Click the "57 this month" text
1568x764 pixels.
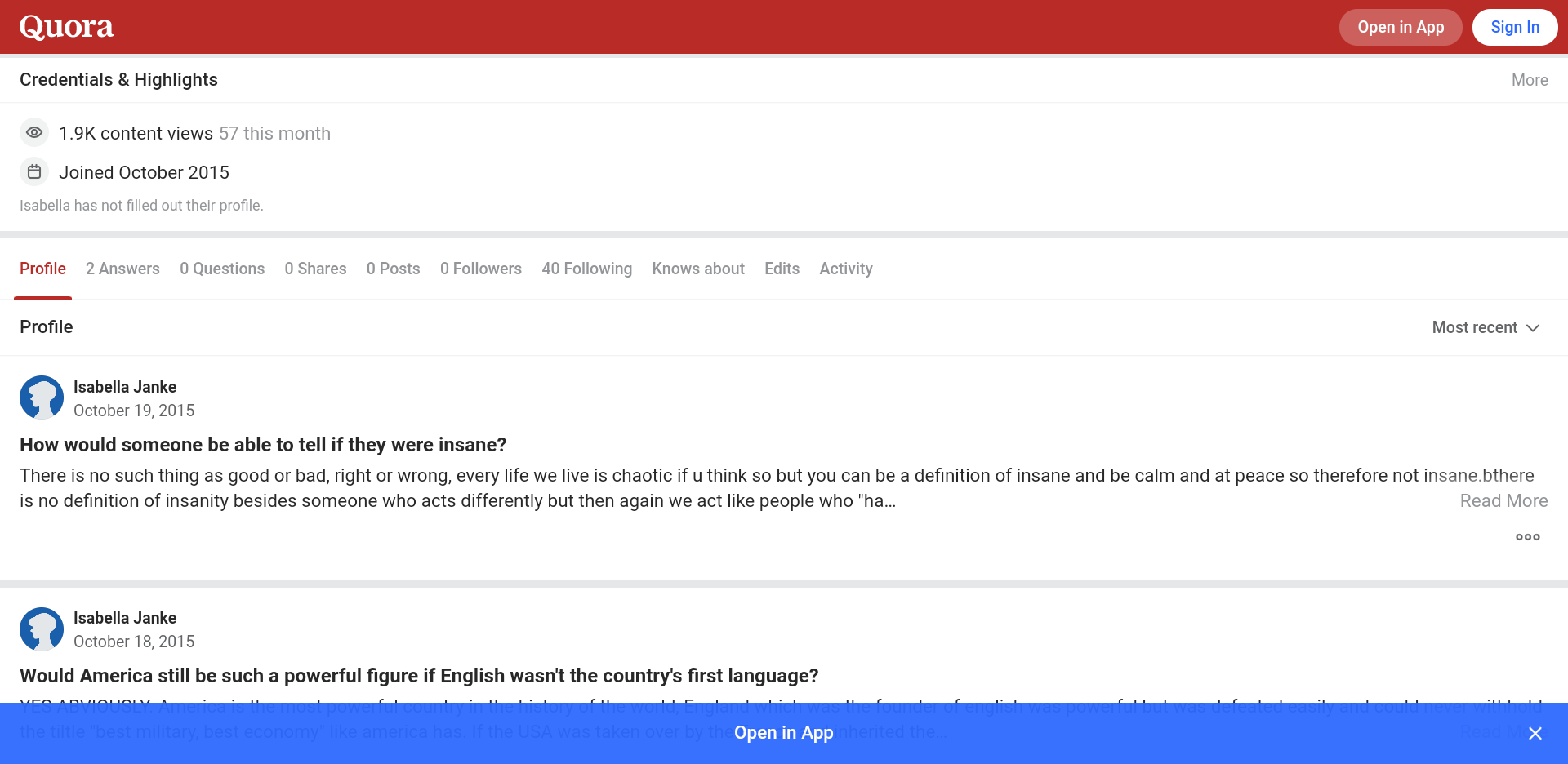(274, 133)
